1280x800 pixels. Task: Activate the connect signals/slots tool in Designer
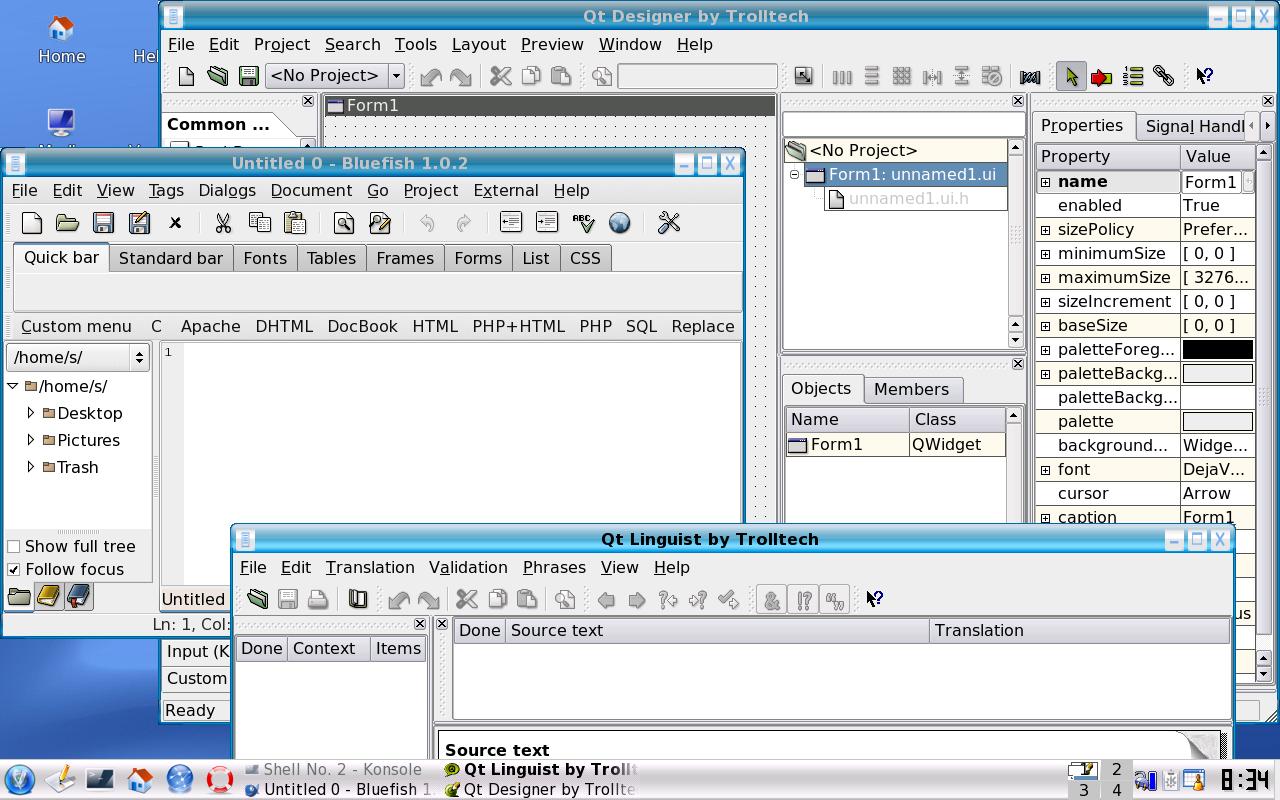tap(1101, 76)
